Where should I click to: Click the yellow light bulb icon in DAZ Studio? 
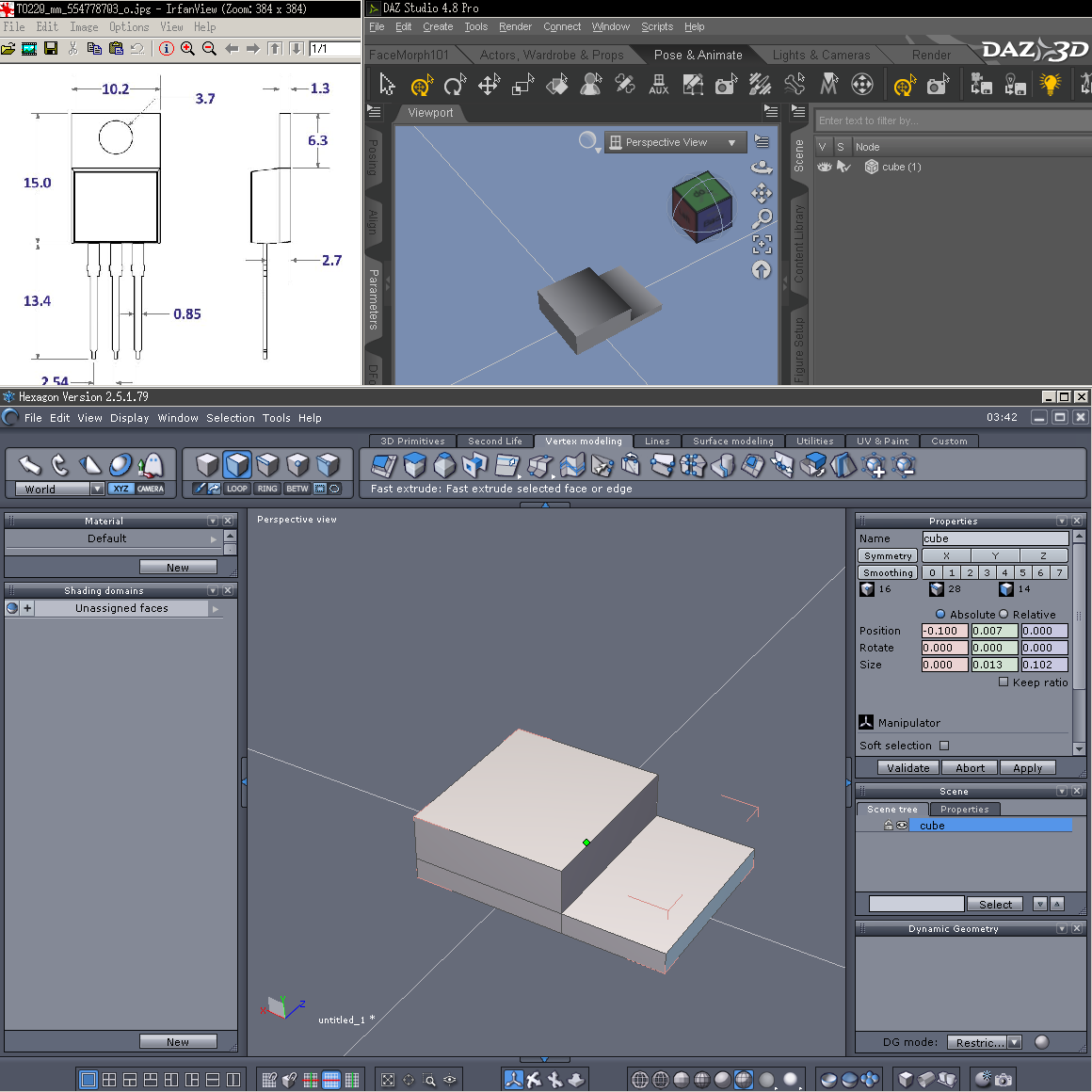(x=1050, y=85)
